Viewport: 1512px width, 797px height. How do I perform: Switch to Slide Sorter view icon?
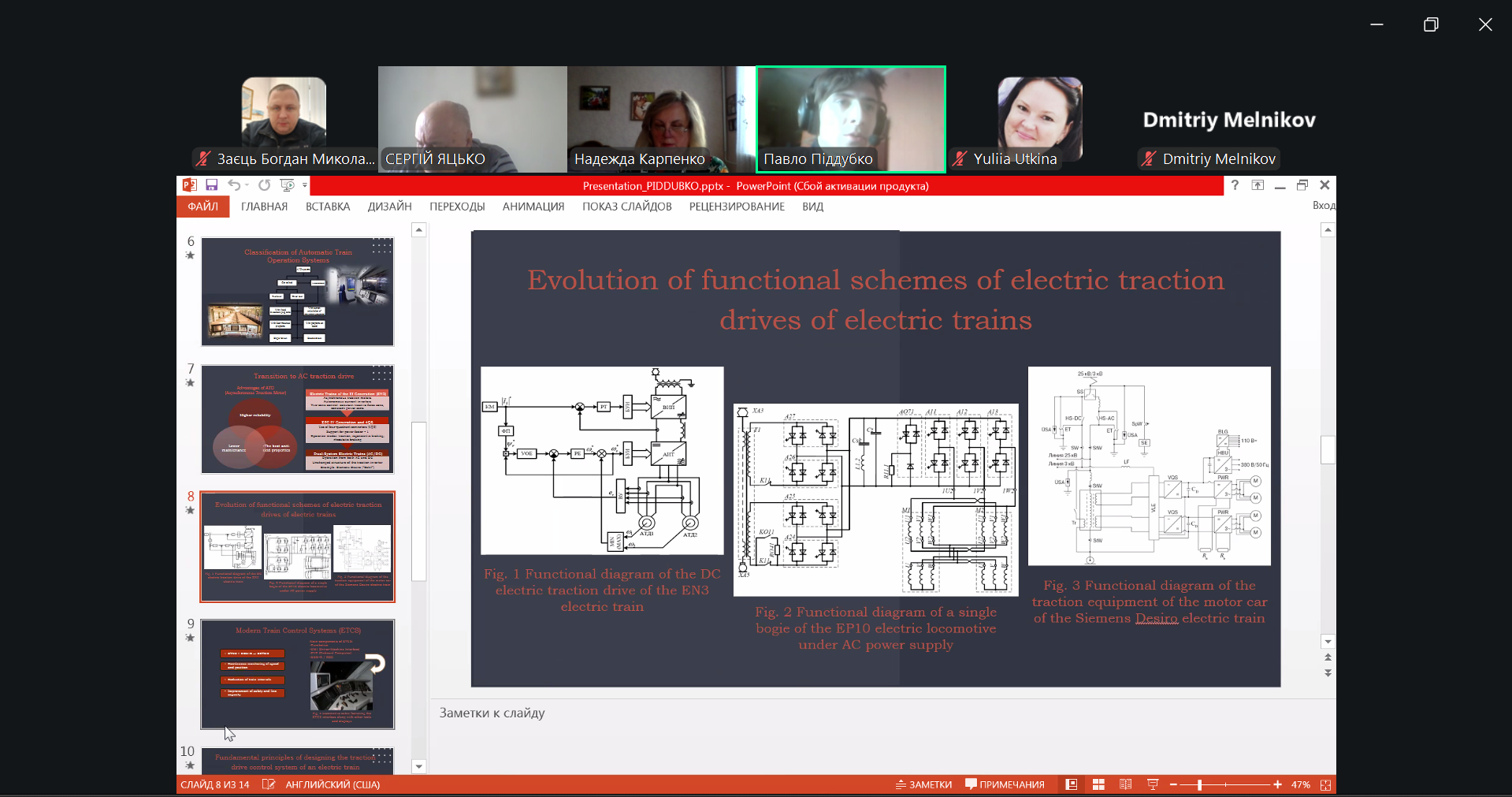1098,785
